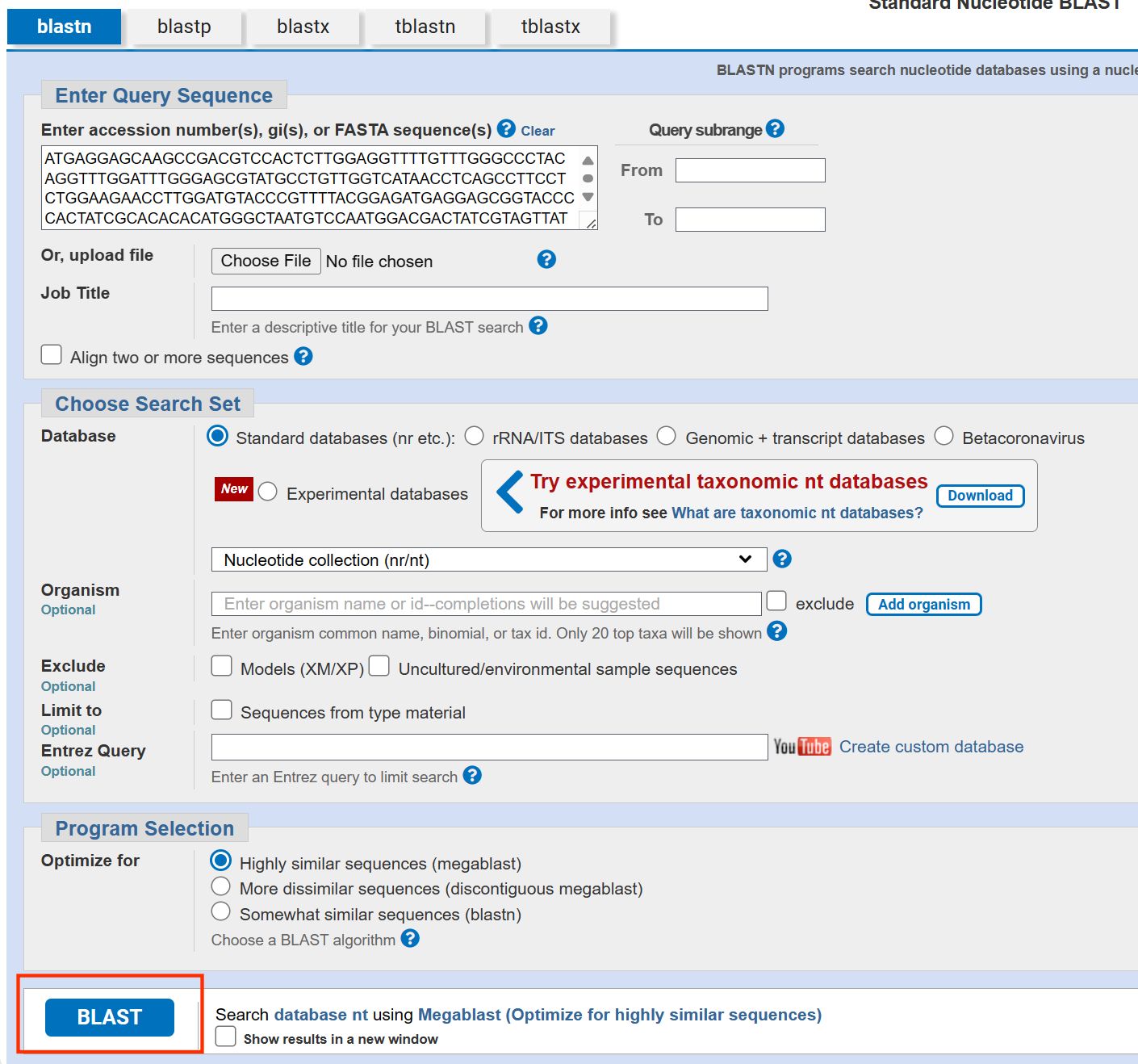Show help for Entrez query limit
This screenshot has width=1138, height=1064.
point(473,775)
